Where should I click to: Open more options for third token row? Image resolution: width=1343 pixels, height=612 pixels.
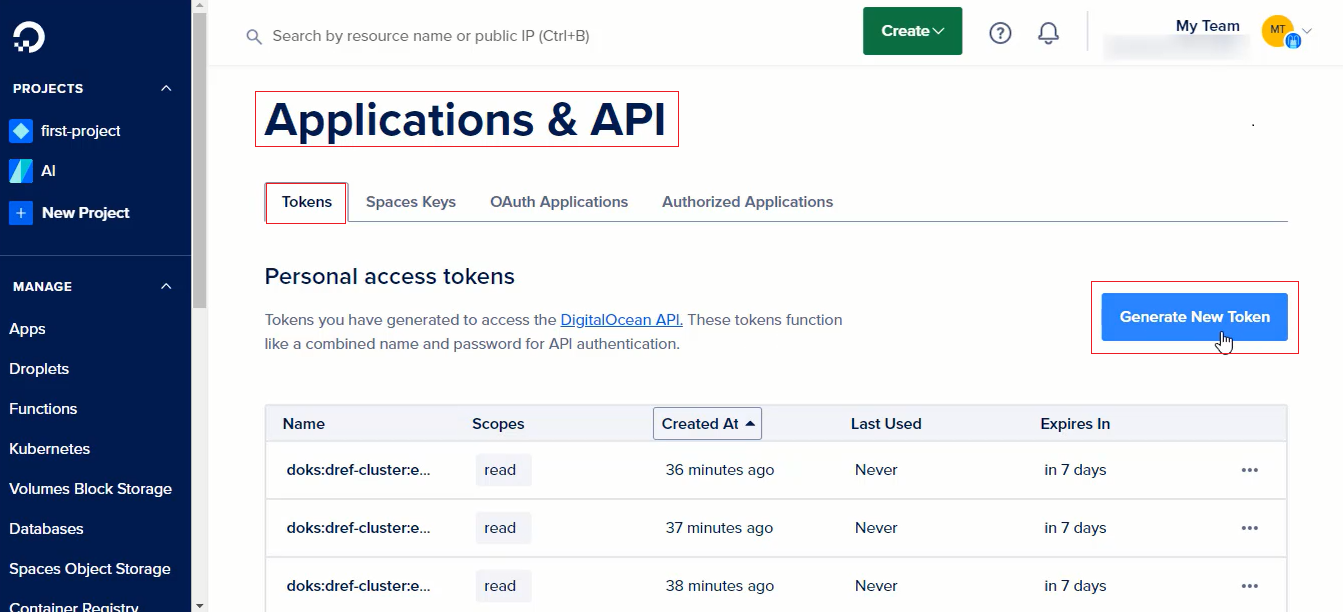coord(1249,586)
